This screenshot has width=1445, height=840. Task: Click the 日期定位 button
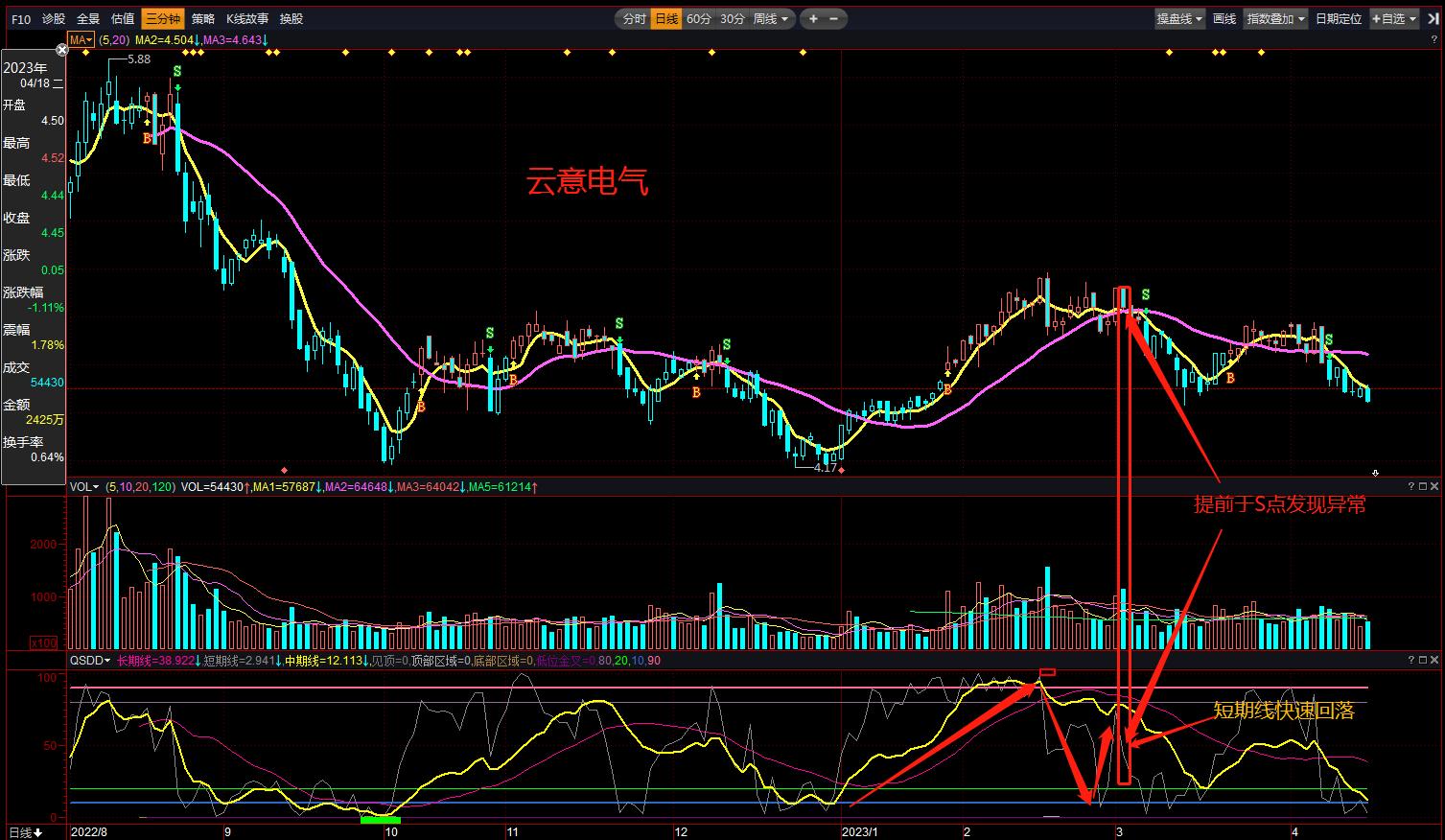(x=1339, y=18)
